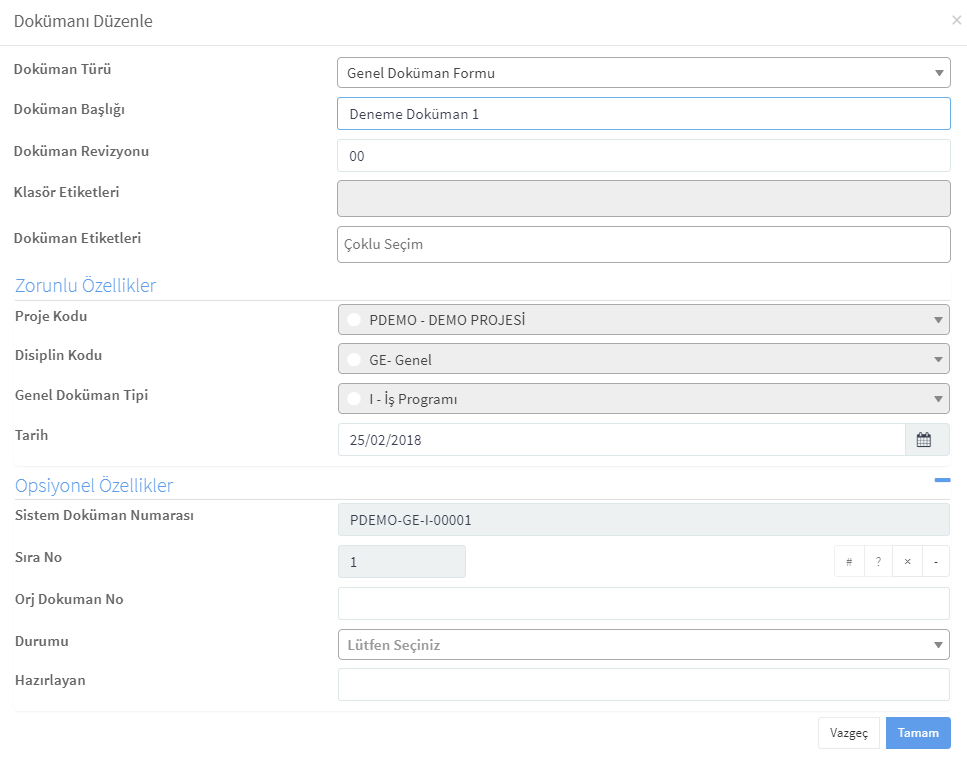Click the Orj Dokuman No field
This screenshot has height=763, width=967.
643,603
